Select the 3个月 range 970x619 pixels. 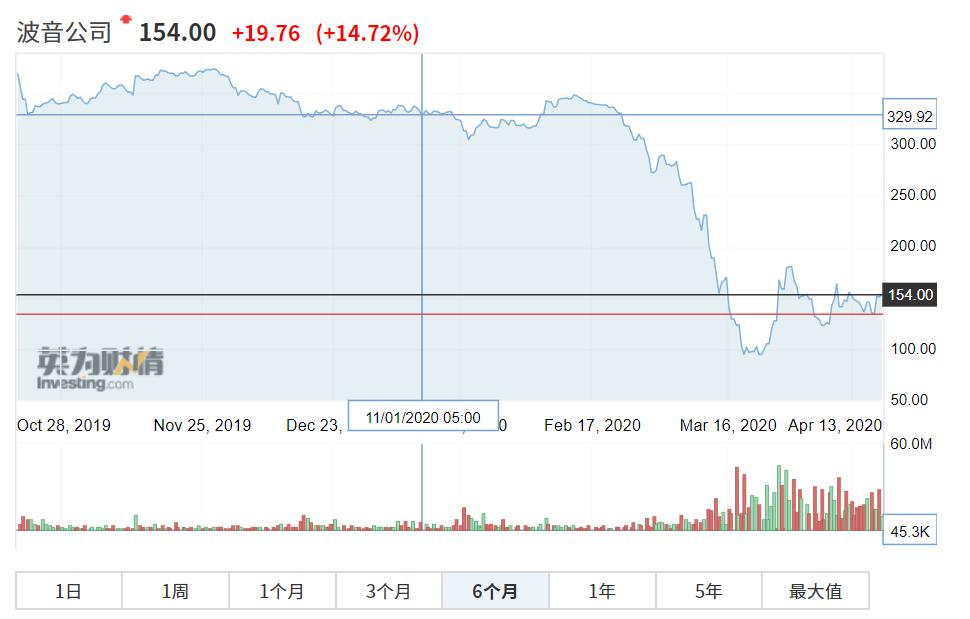click(389, 590)
